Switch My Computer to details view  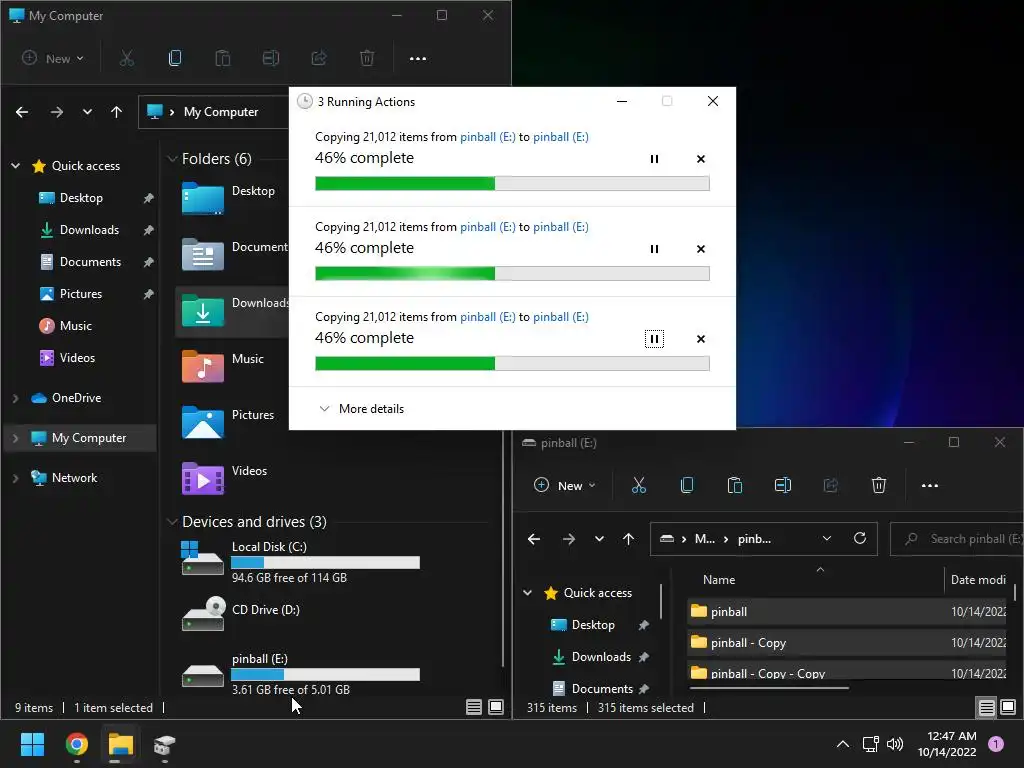[x=474, y=707]
